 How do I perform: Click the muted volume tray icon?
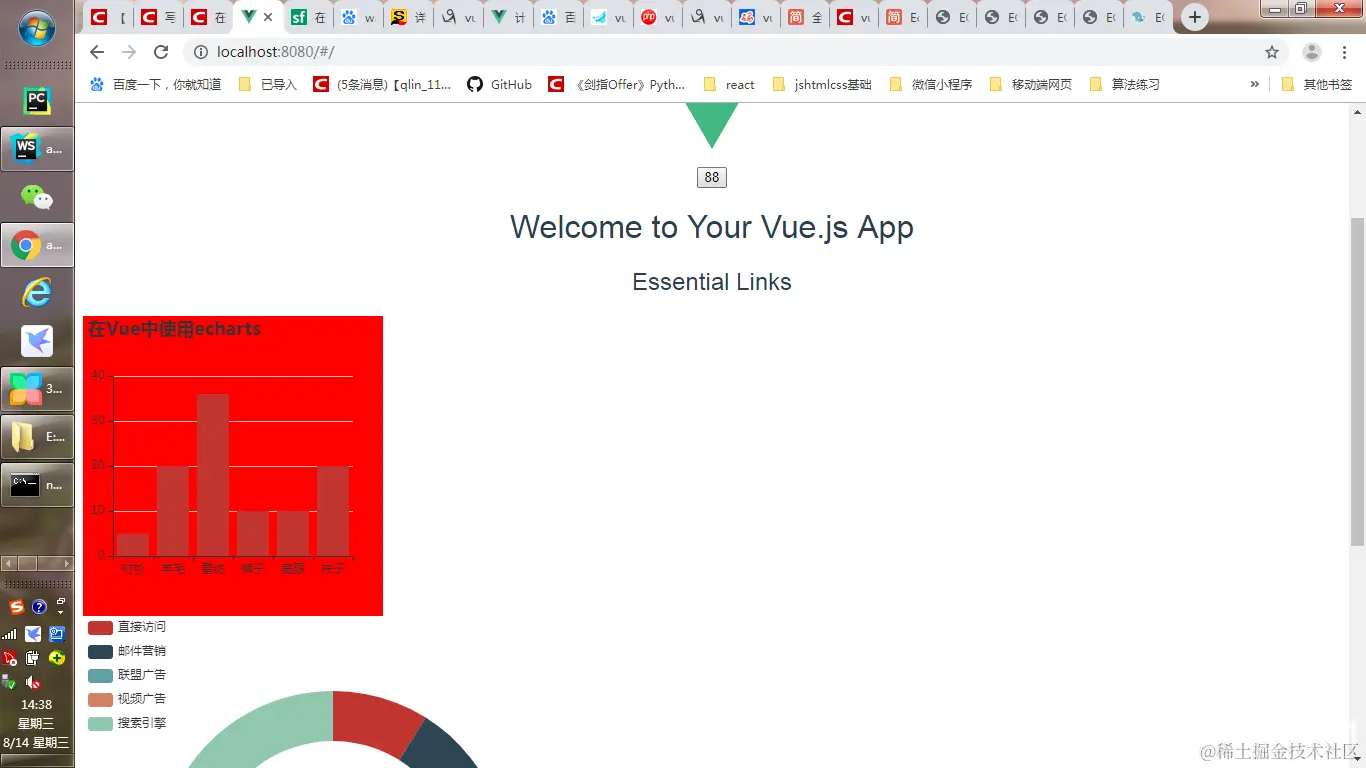[x=33, y=682]
